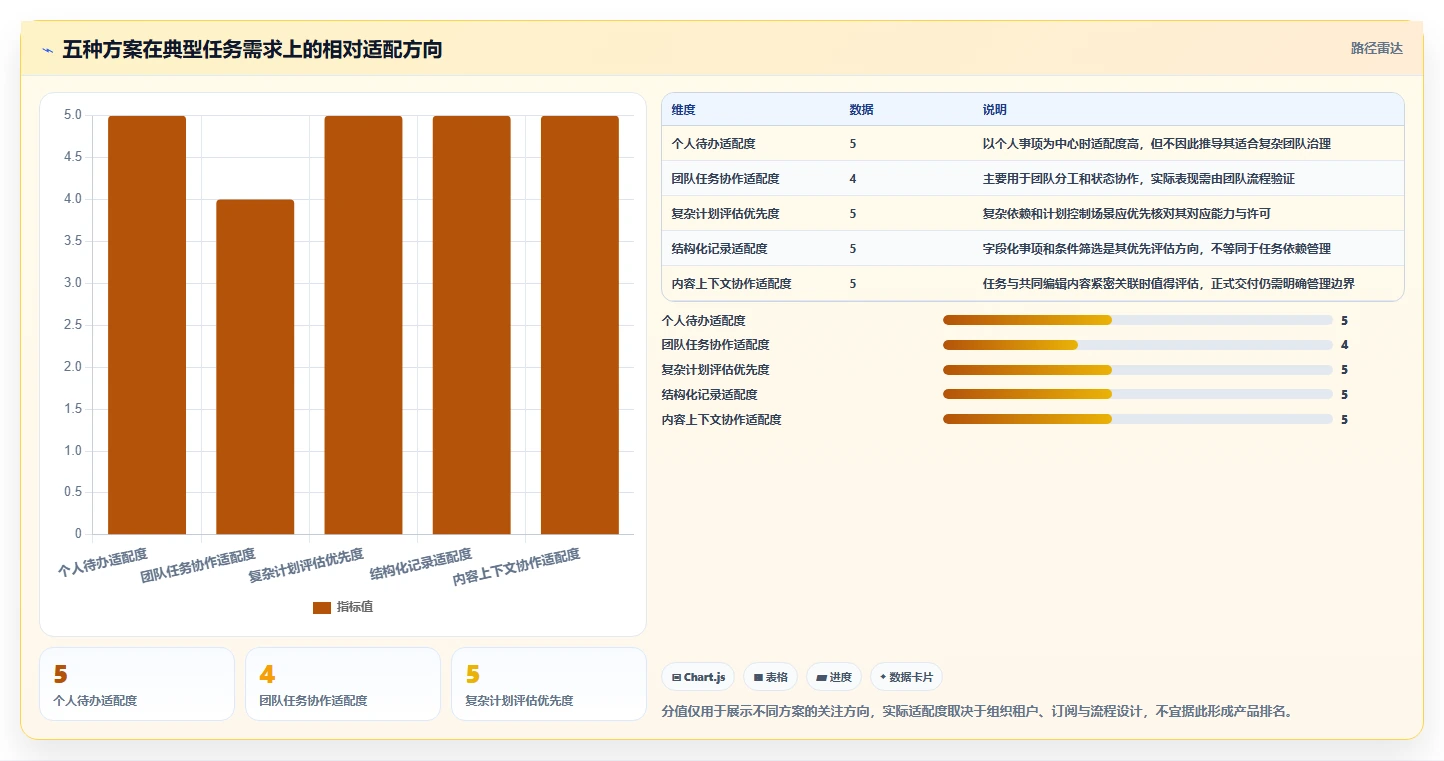Image resolution: width=1444 pixels, height=761 pixels.
Task: Click the description starting 主要用于团队分工和状态协作
Action: coord(1139,179)
